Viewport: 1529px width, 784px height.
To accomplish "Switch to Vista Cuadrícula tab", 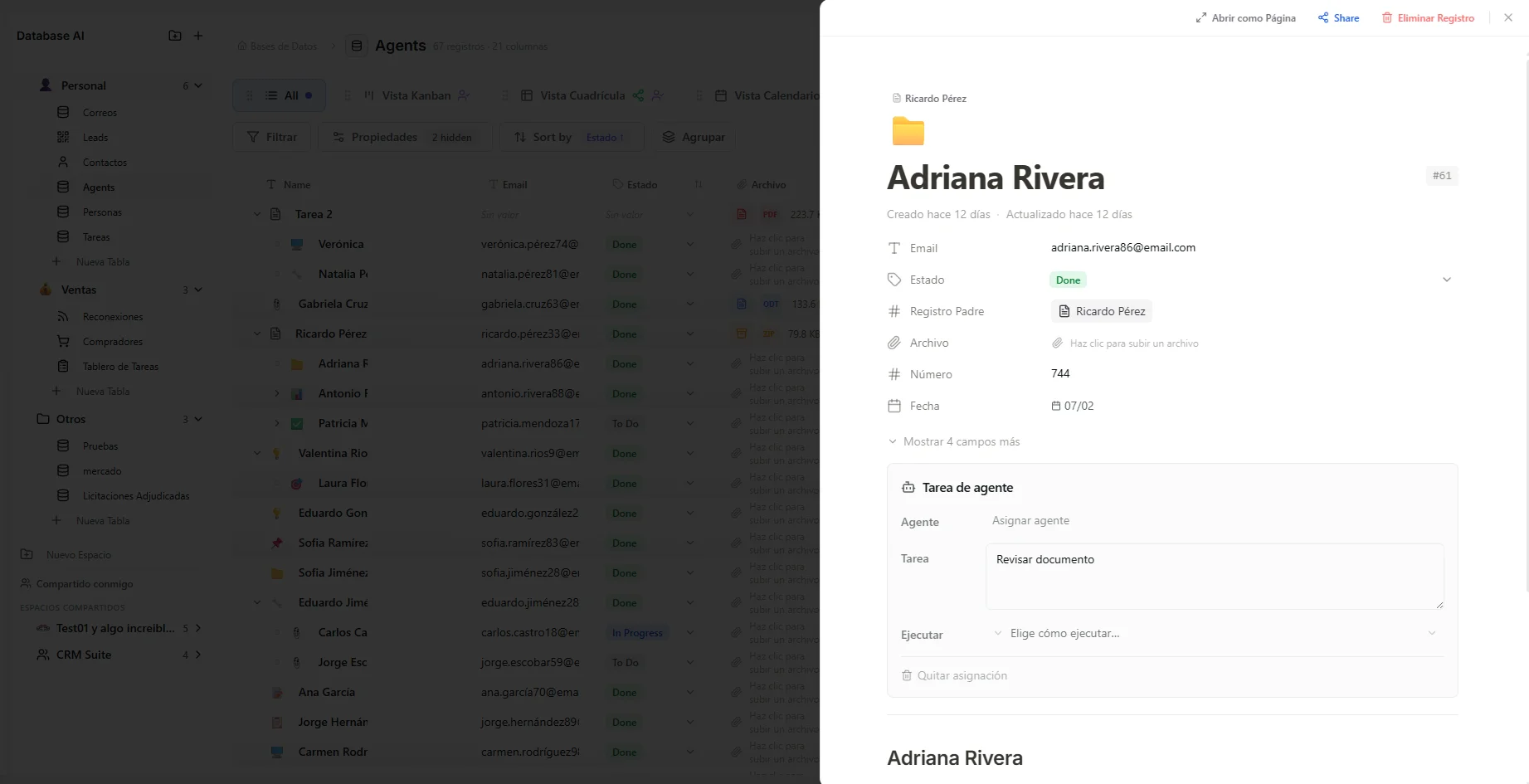I will coord(582,95).
